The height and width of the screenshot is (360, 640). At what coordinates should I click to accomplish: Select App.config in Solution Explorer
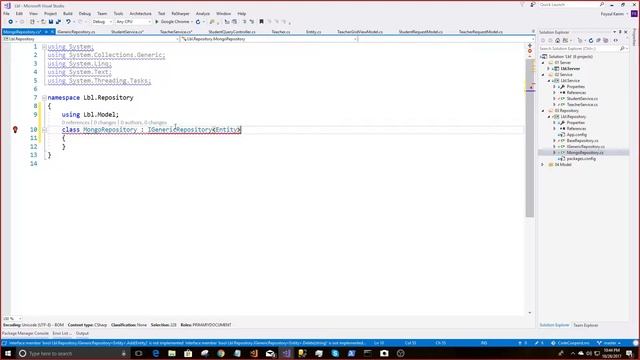point(576,134)
